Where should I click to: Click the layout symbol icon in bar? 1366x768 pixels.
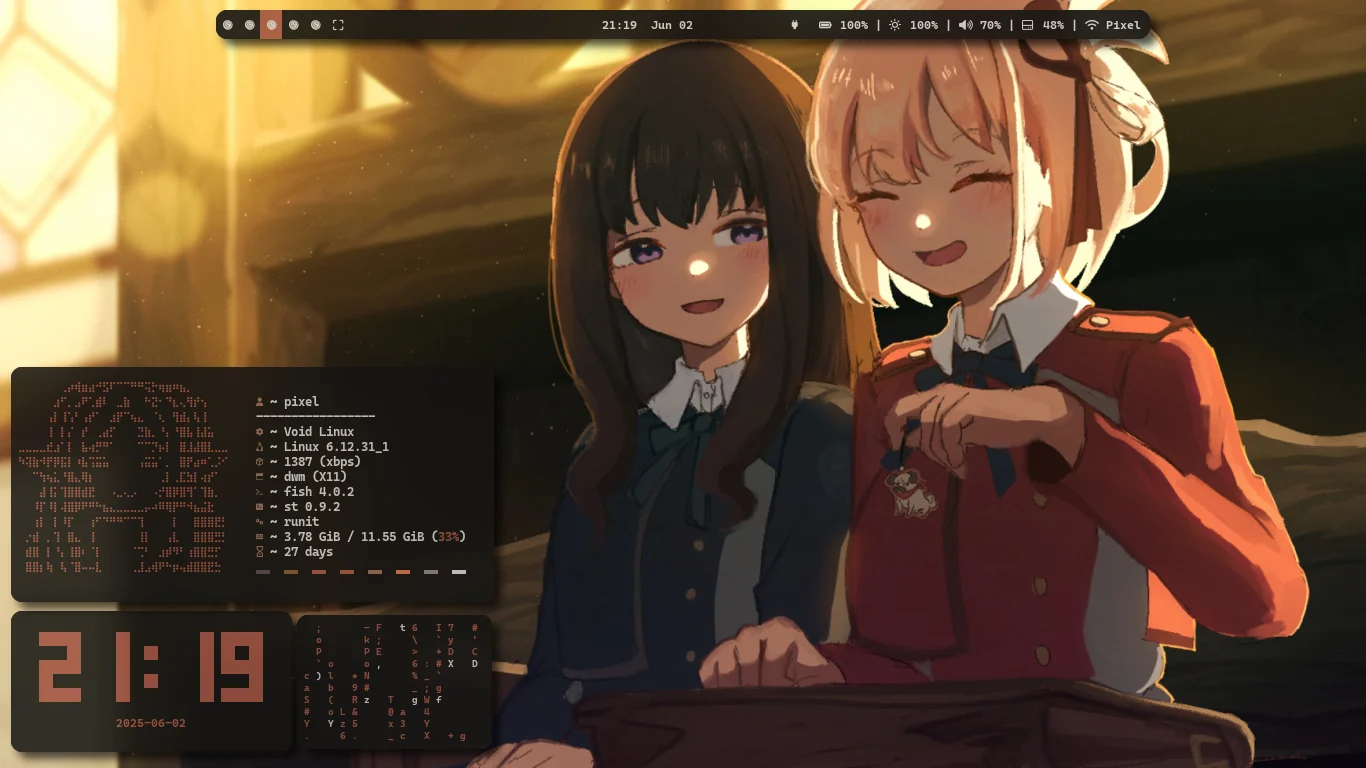pyautogui.click(x=338, y=25)
